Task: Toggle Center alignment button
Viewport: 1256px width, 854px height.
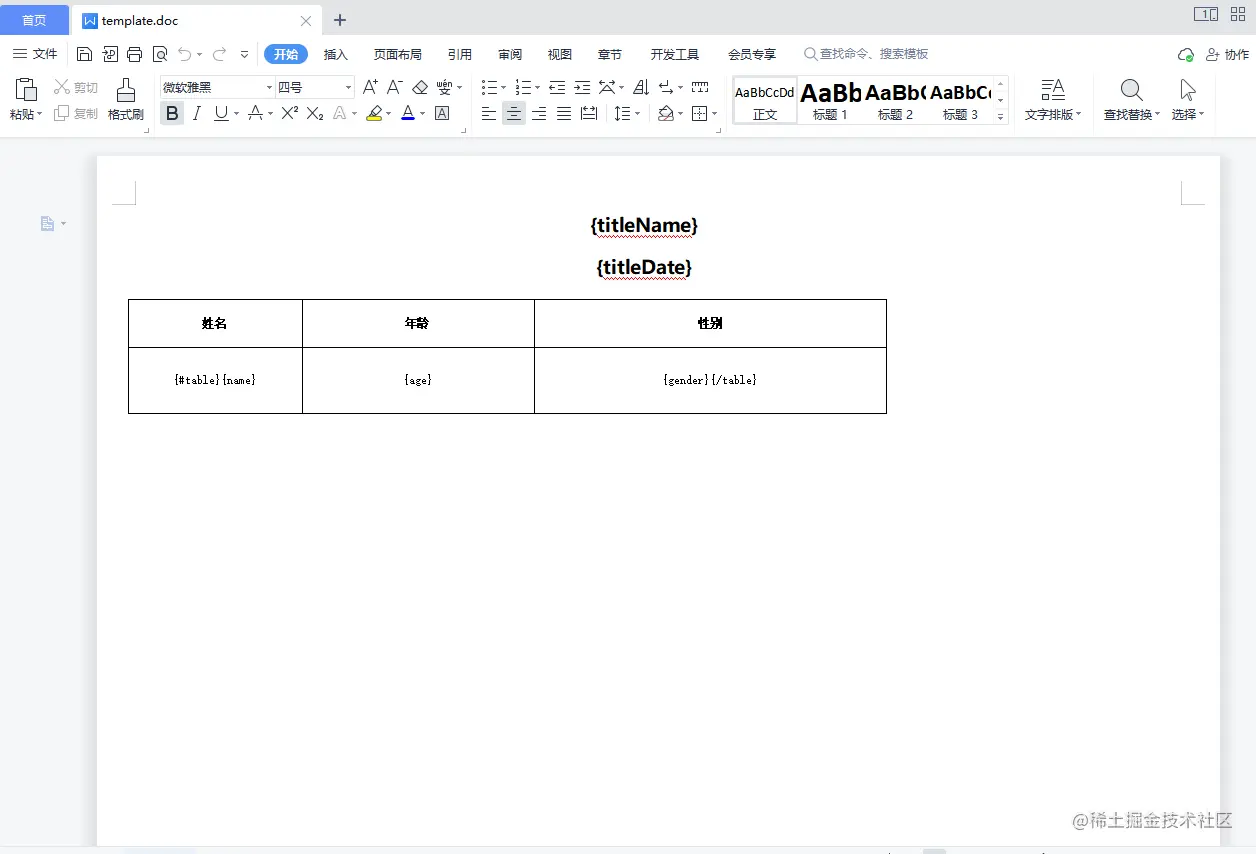Action: [514, 114]
